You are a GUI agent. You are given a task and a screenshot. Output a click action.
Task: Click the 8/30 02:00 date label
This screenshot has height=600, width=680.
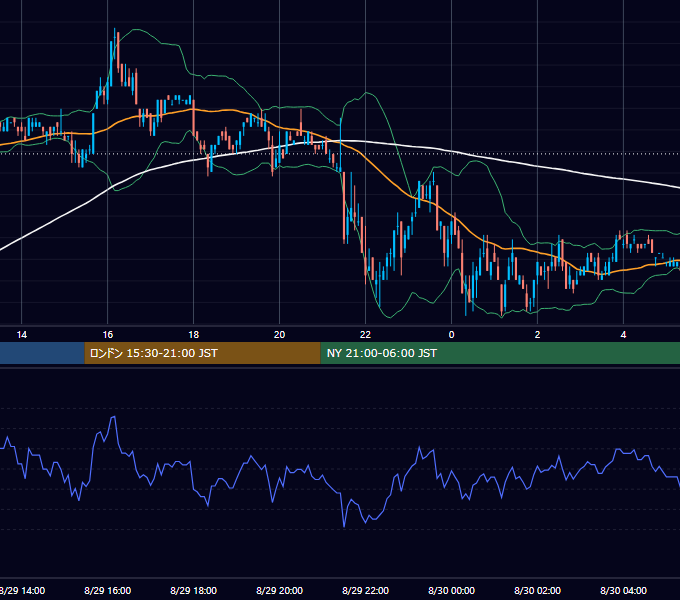[x=537, y=590]
